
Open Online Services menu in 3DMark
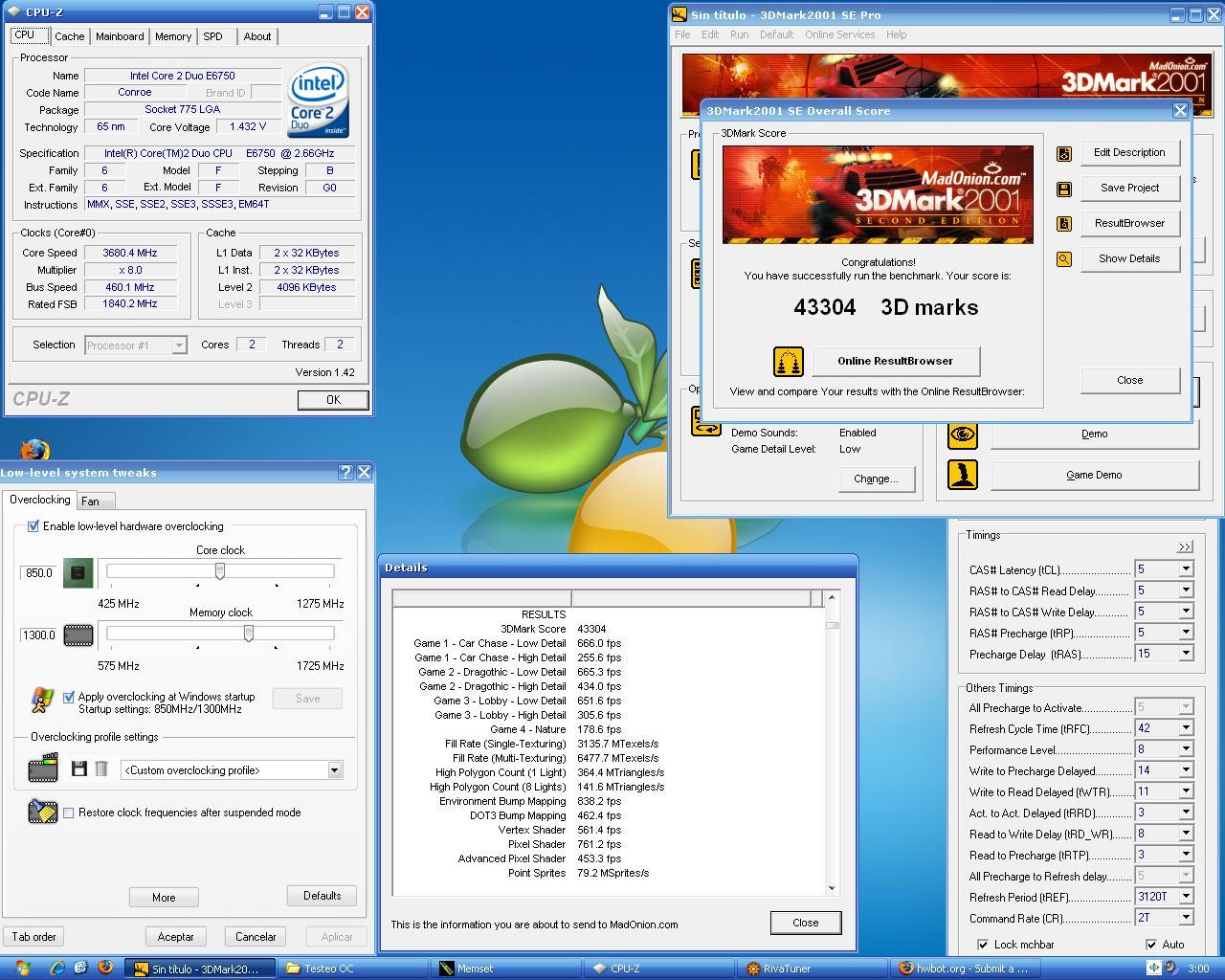839,34
